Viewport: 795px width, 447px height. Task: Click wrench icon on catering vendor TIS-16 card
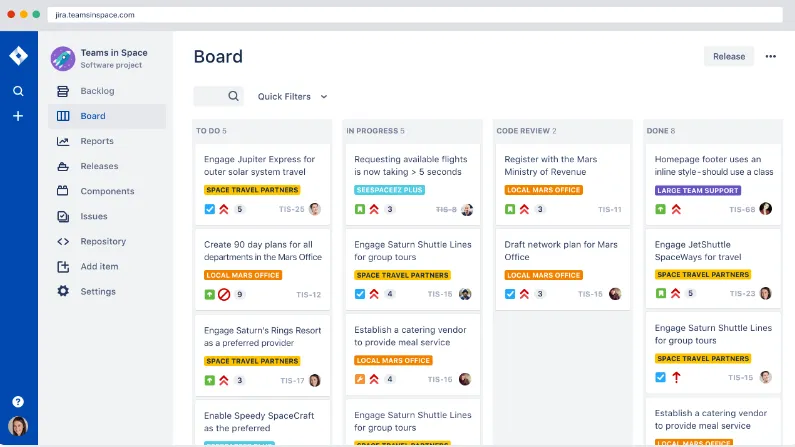(359, 379)
